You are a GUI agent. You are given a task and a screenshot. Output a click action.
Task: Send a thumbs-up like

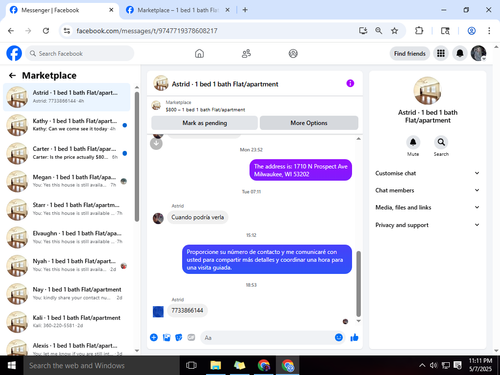[354, 338]
